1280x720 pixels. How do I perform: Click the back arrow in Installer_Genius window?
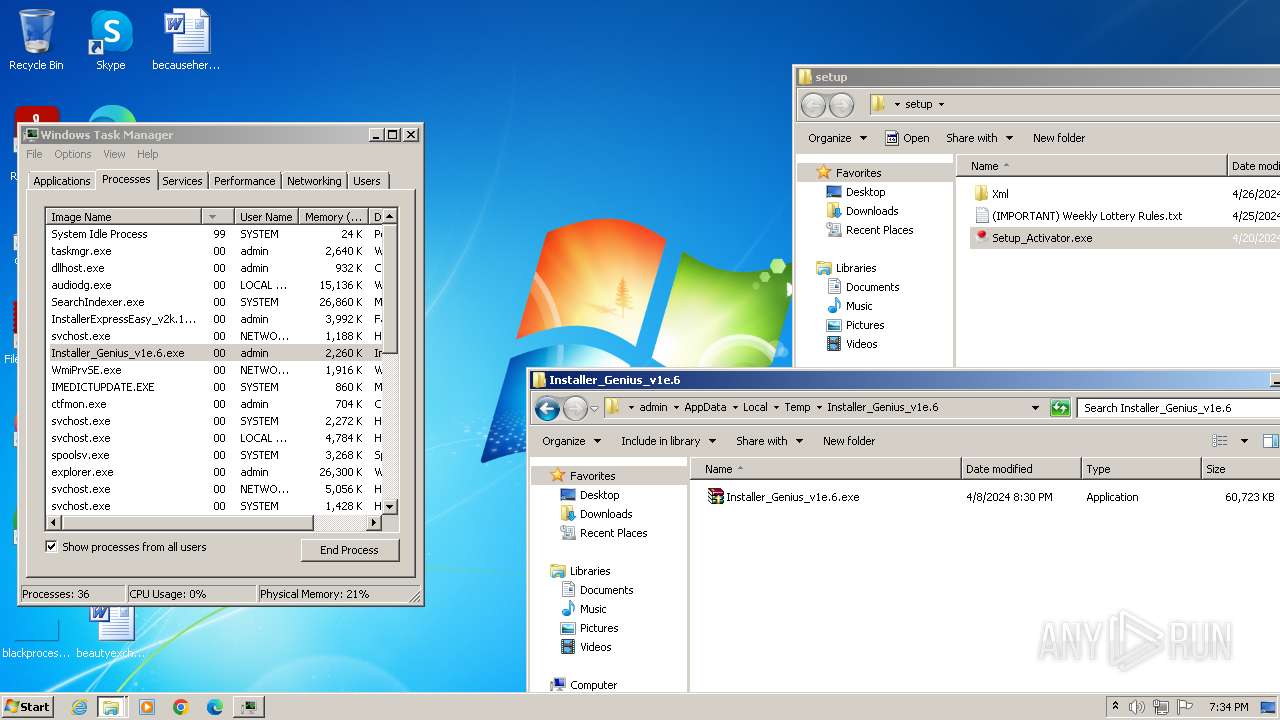coord(547,408)
